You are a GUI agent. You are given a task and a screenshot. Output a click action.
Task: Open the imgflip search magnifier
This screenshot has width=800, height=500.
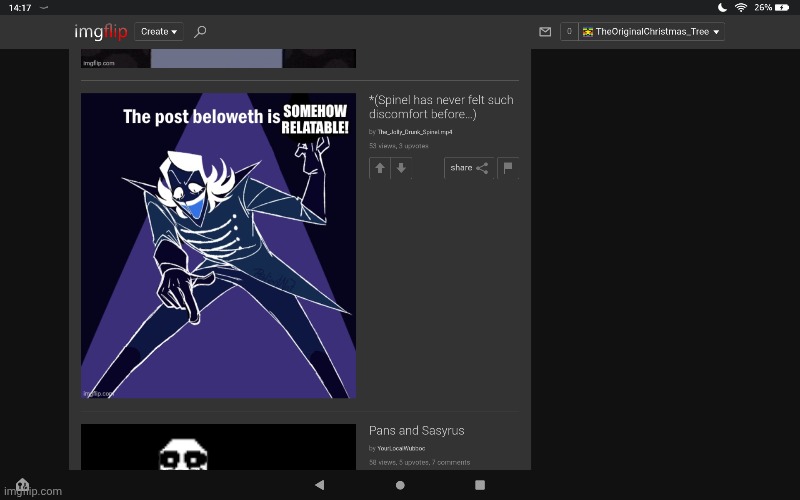pos(200,32)
